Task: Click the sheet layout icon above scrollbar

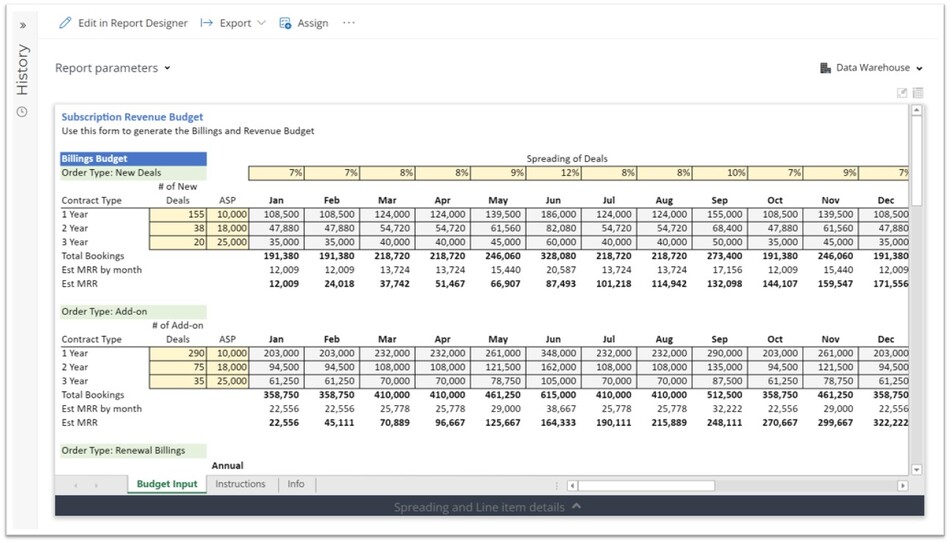Action: (917, 93)
